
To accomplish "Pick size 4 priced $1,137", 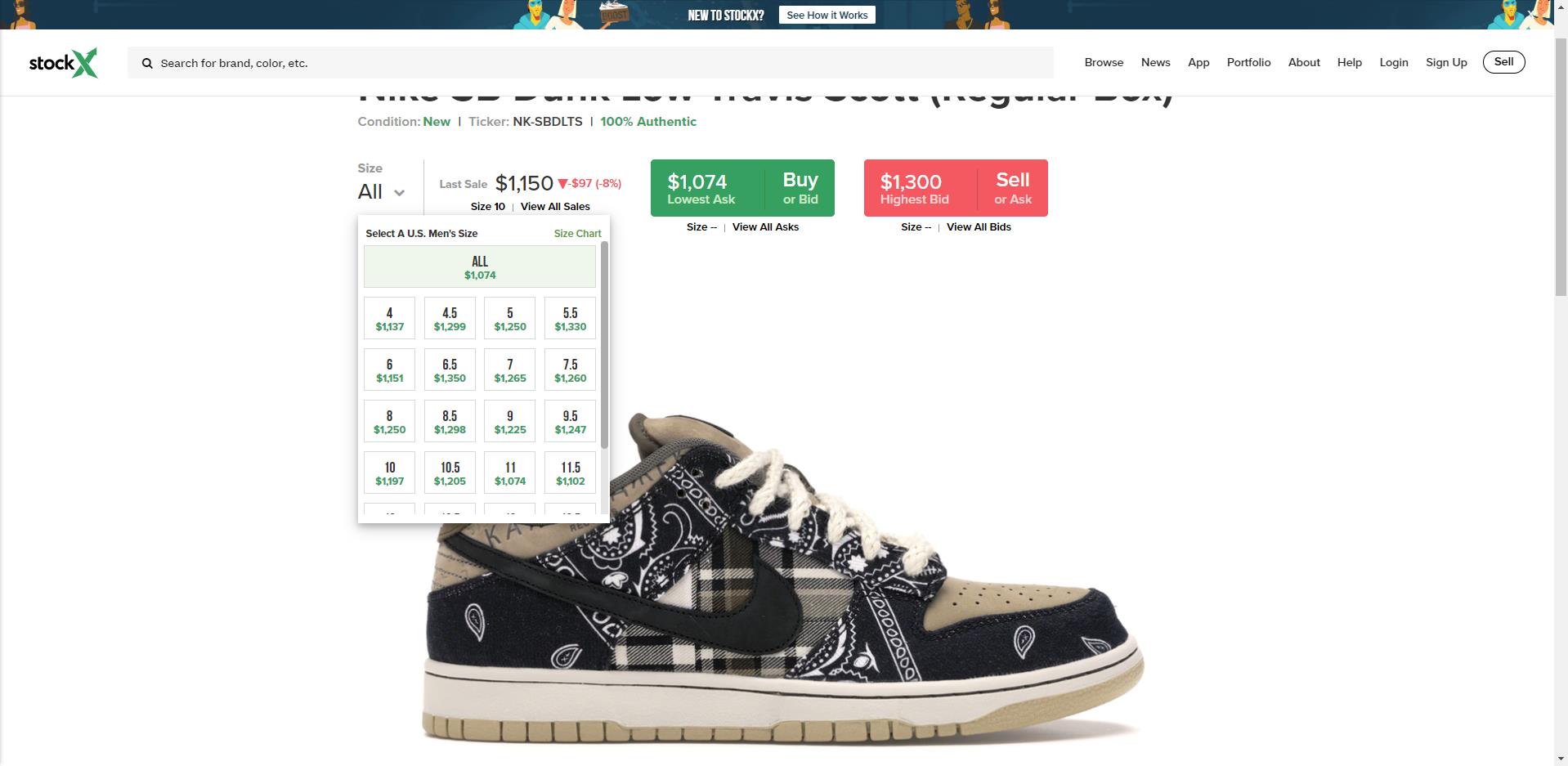I will pyautogui.click(x=389, y=318).
